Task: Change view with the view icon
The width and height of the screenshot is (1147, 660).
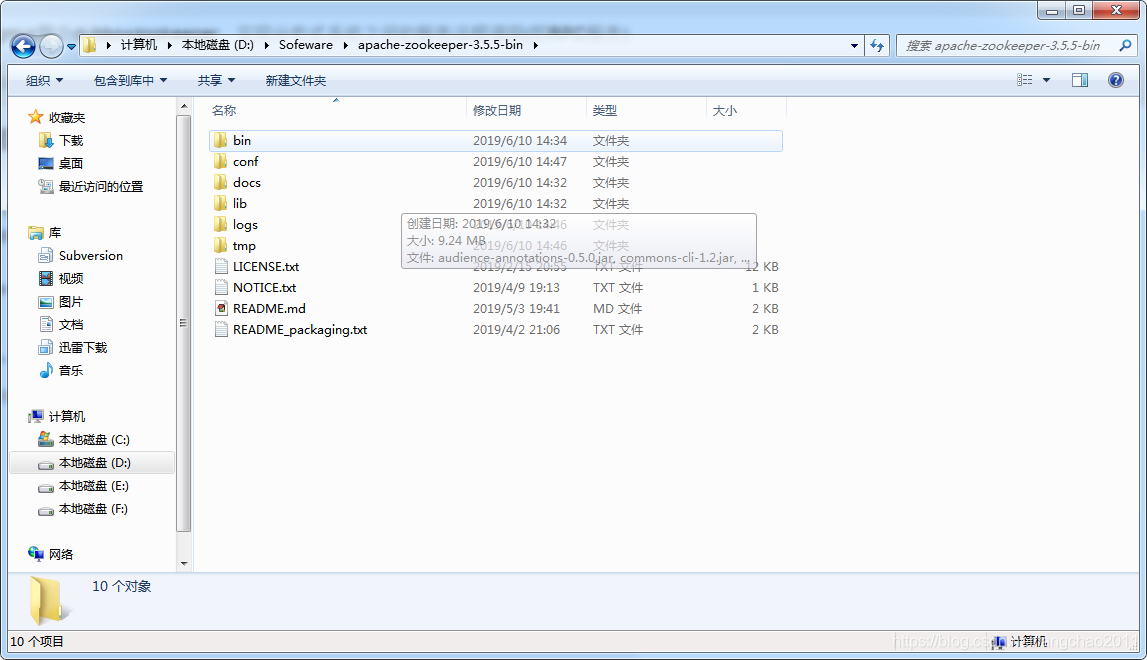Action: pos(1024,80)
